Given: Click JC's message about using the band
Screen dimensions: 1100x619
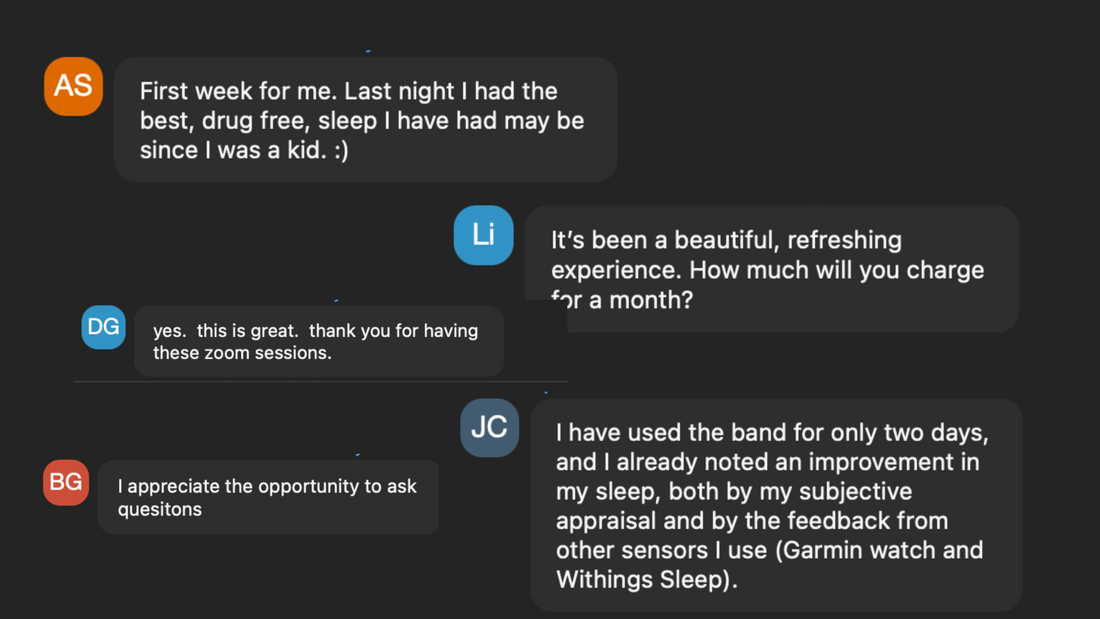Looking at the screenshot, I should pos(775,505).
